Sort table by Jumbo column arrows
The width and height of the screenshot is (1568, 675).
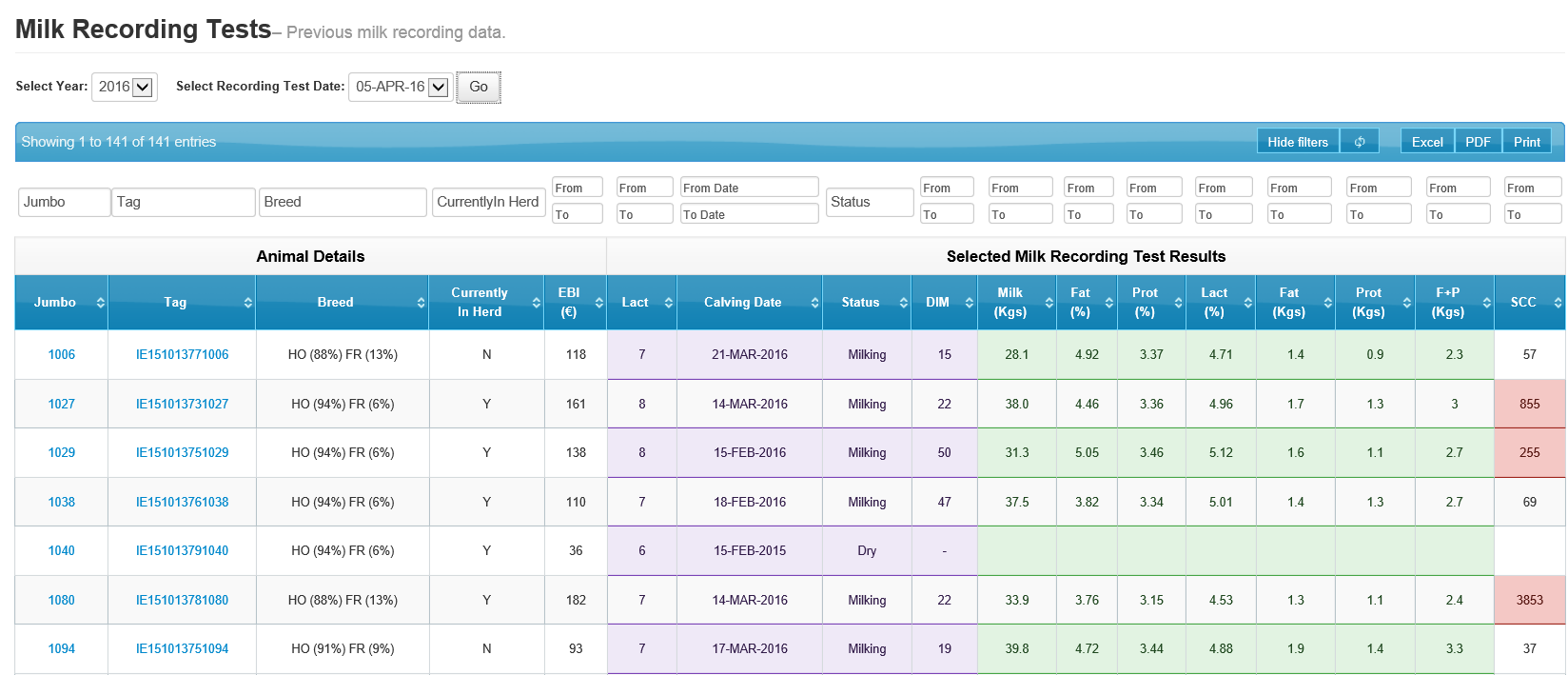pos(100,303)
